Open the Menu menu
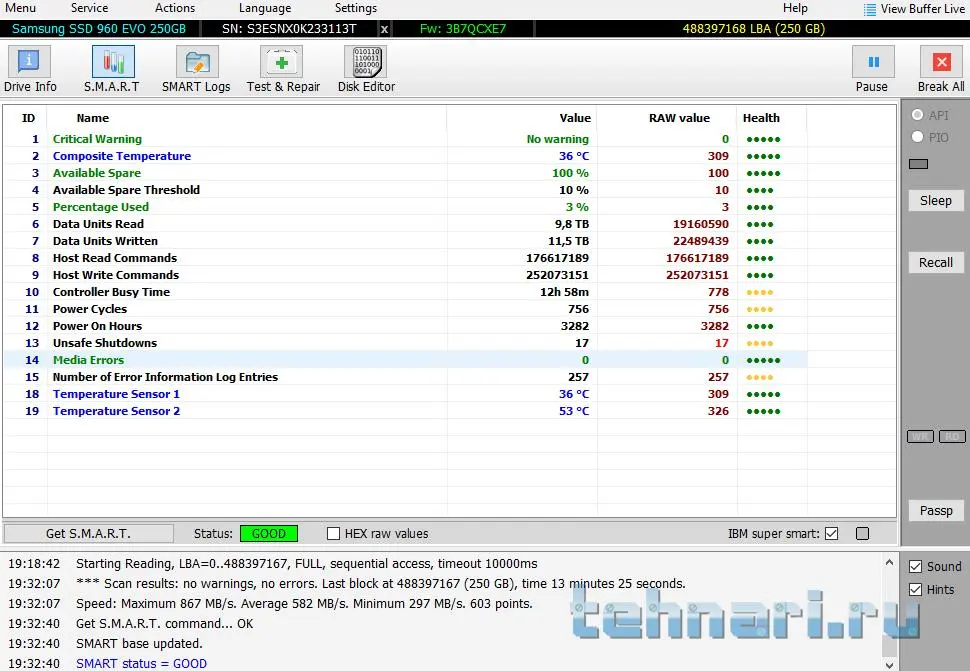 [x=20, y=8]
